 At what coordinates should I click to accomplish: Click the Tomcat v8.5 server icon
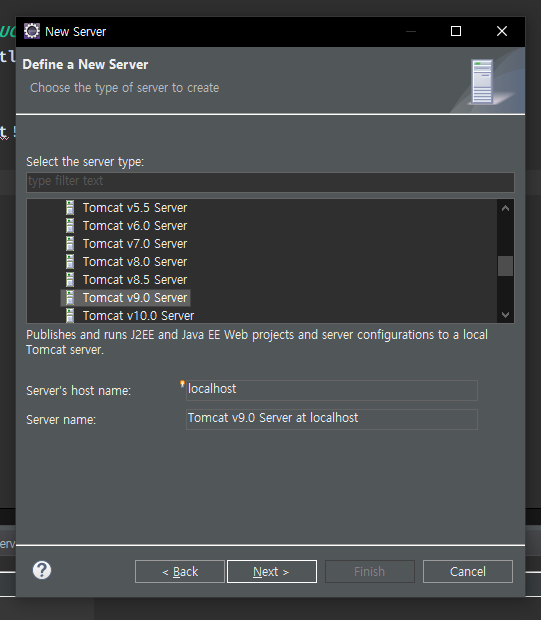click(70, 280)
